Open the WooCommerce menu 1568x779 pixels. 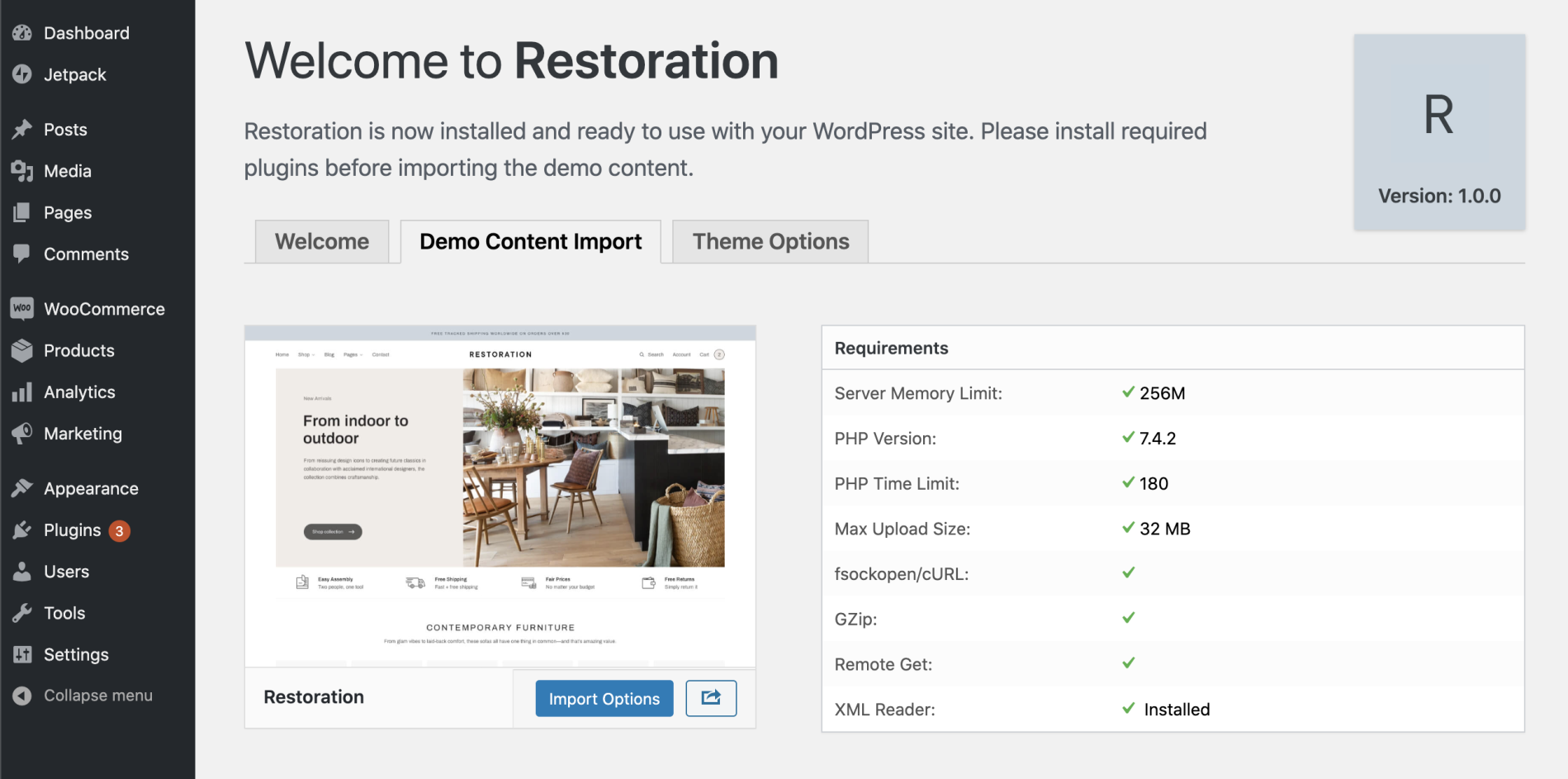point(103,308)
